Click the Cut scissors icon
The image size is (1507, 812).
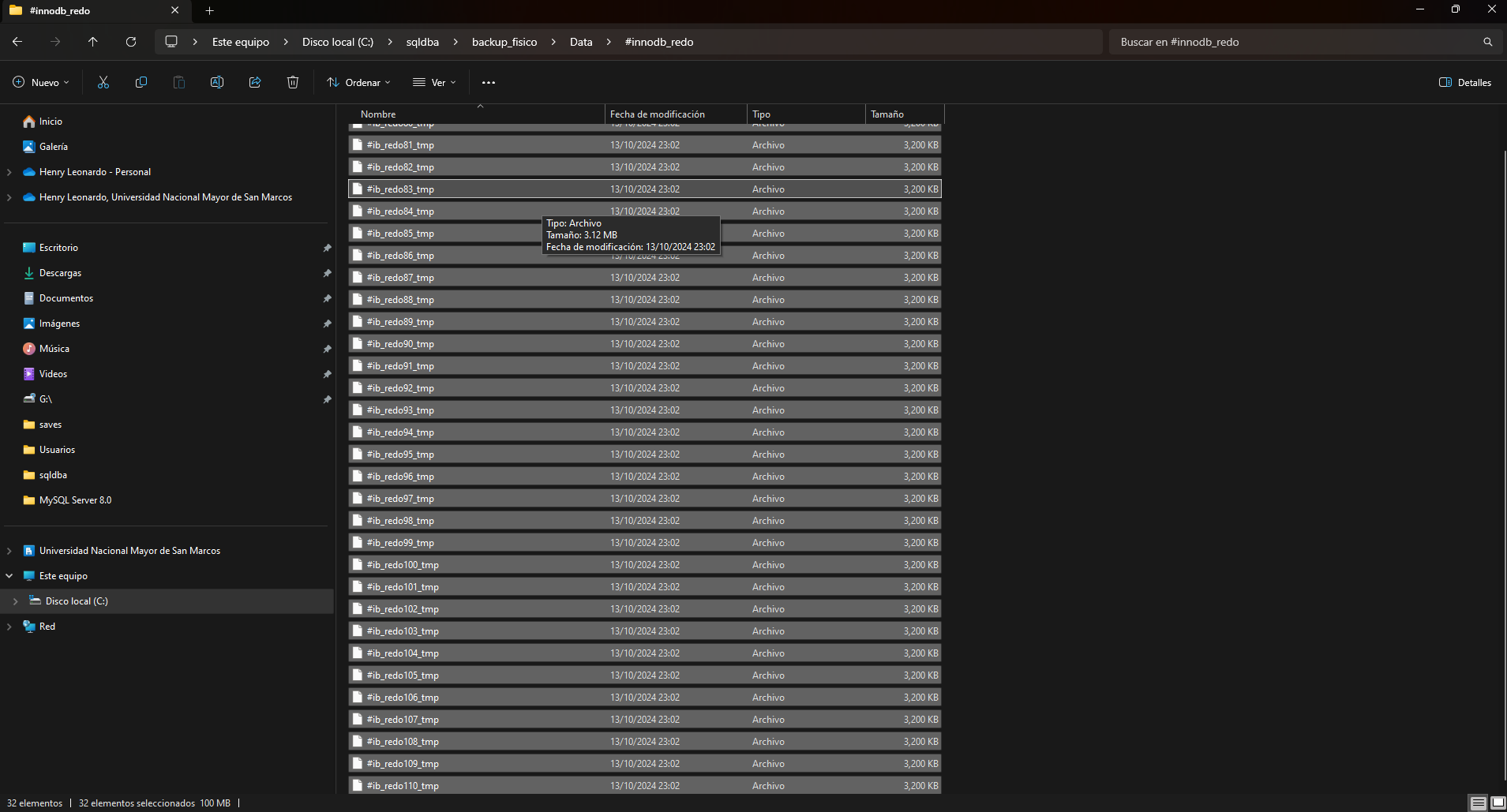(x=103, y=82)
